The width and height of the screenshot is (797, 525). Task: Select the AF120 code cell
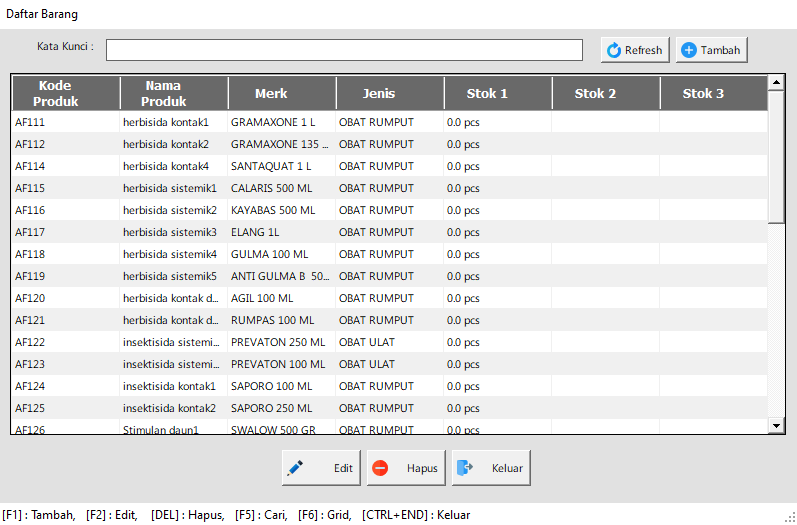coord(66,298)
